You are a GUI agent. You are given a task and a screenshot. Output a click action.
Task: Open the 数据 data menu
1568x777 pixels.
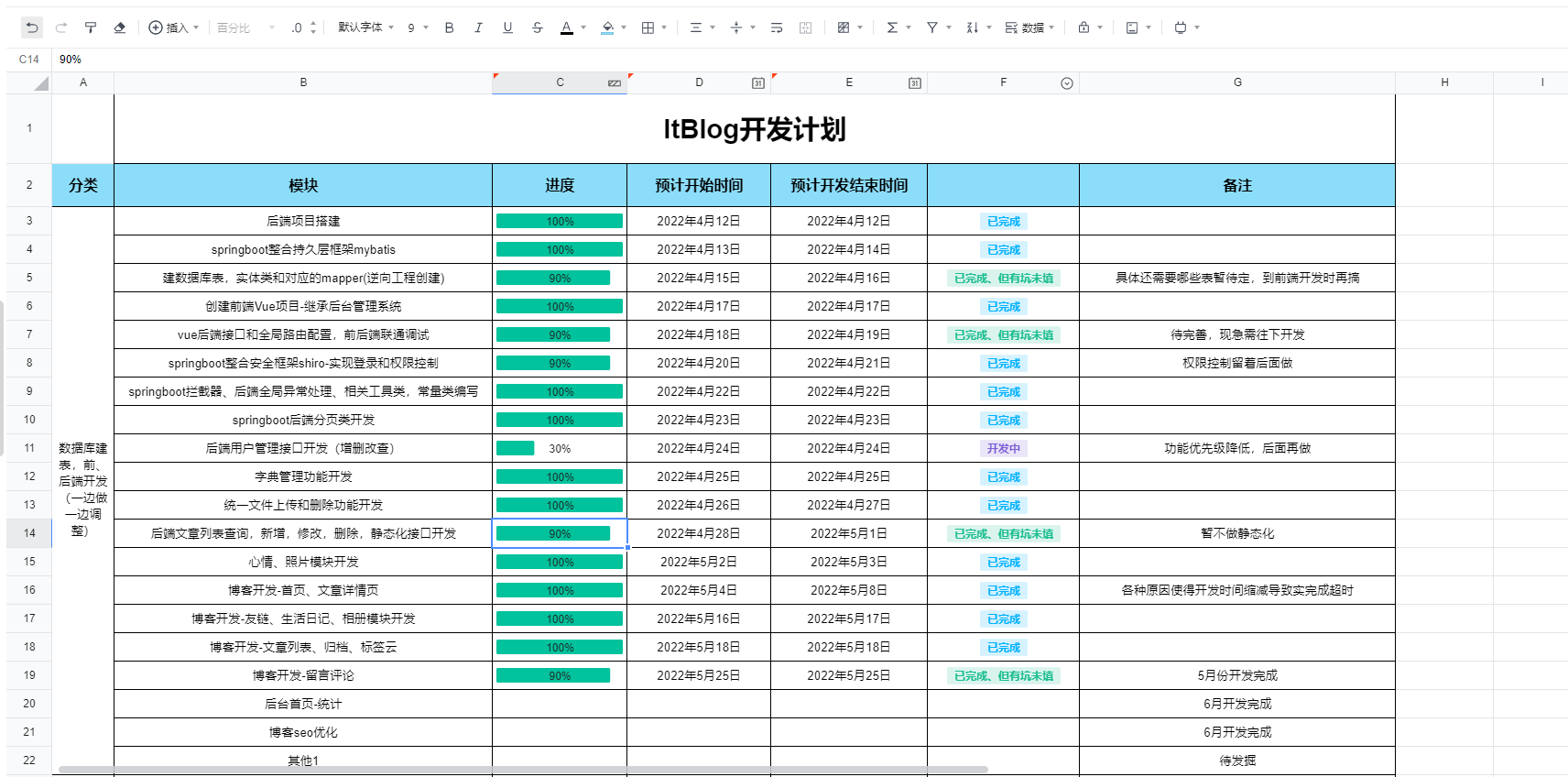1029,27
